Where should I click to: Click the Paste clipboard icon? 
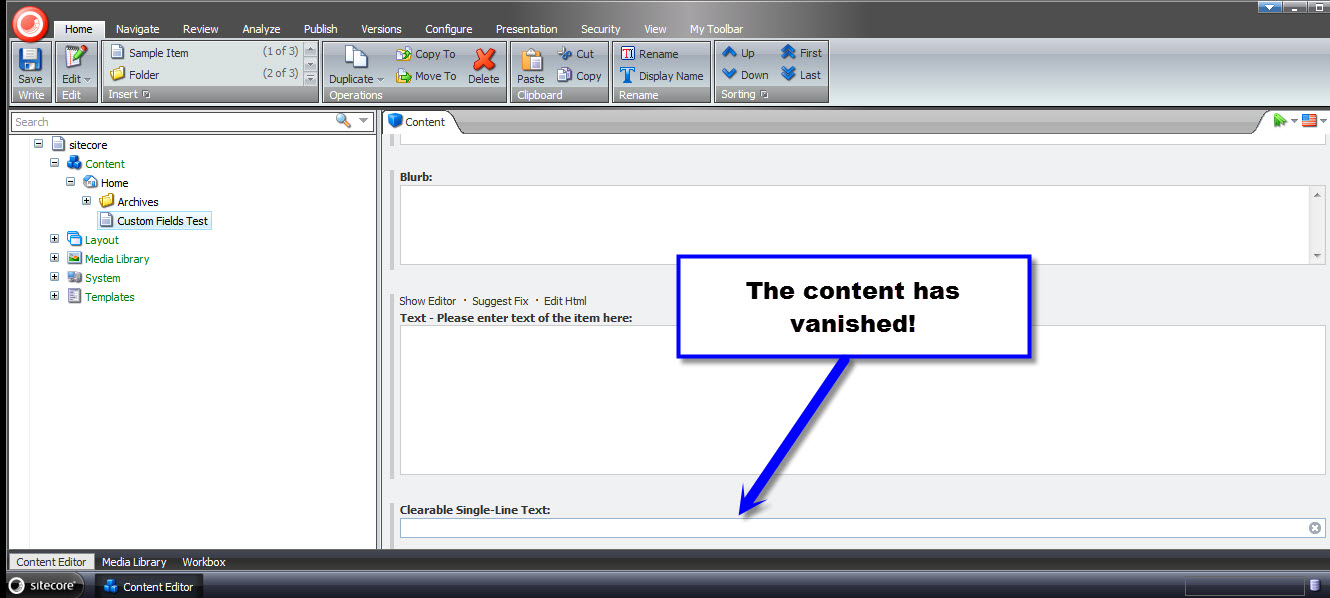[531, 60]
